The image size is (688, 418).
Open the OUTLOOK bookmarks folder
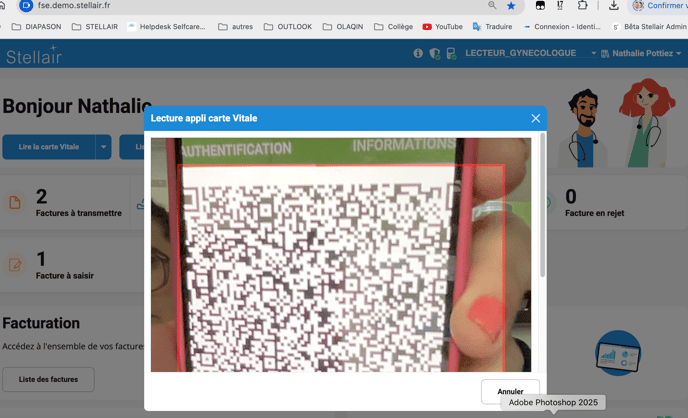click(288, 27)
